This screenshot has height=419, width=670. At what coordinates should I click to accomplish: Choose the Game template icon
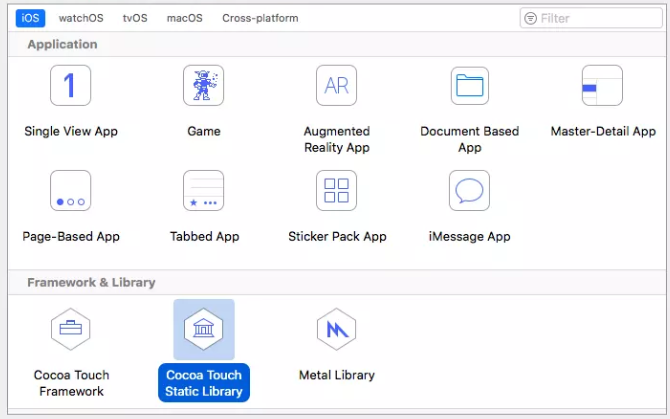[203, 85]
